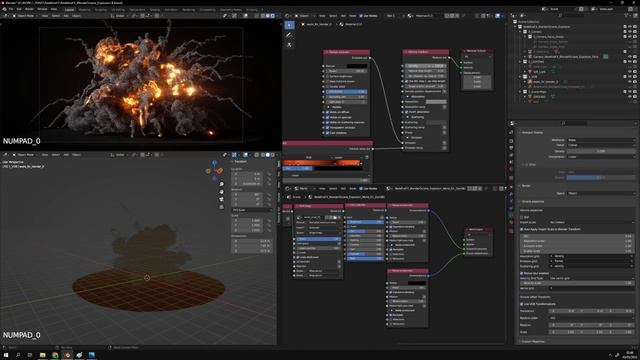Click the pan hand icon in lower viewport
The height and width of the screenshot is (360, 640).
coord(221,191)
